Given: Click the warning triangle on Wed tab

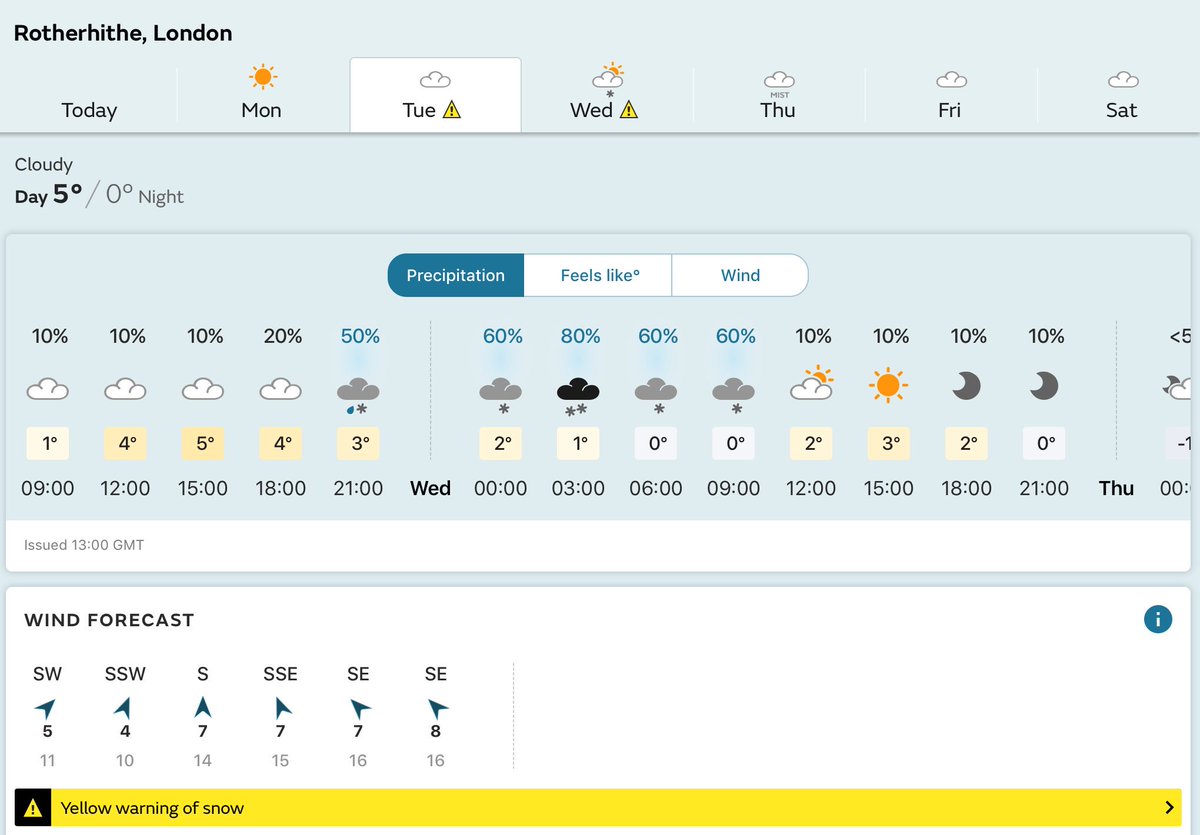Looking at the screenshot, I should [628, 110].
